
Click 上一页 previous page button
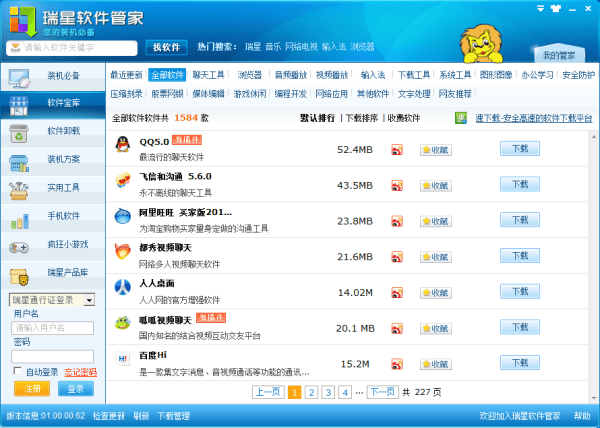(x=268, y=392)
